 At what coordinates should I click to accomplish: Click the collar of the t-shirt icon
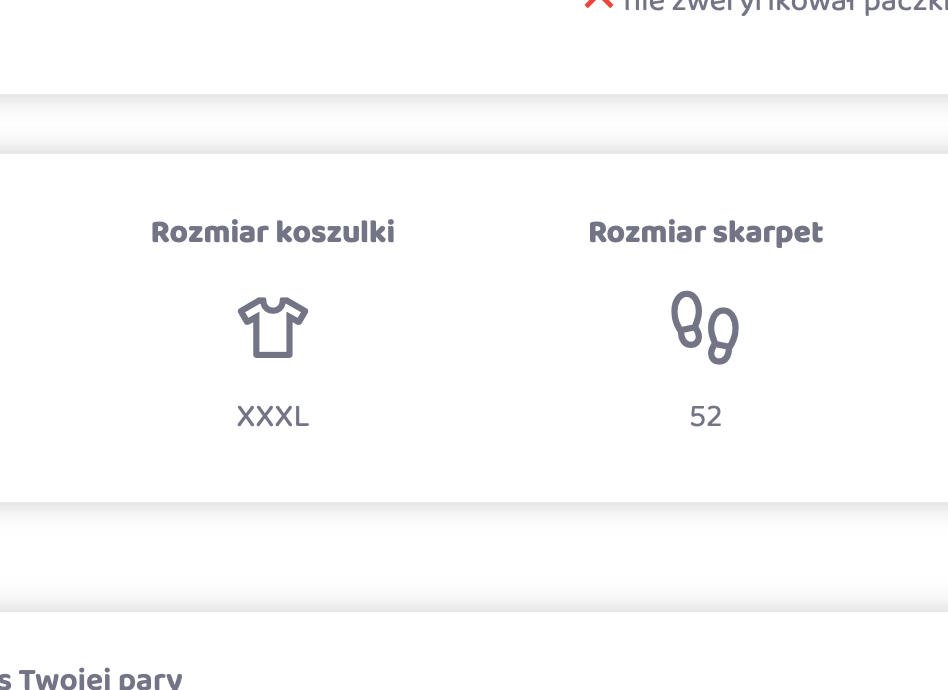pyautogui.click(x=273, y=303)
